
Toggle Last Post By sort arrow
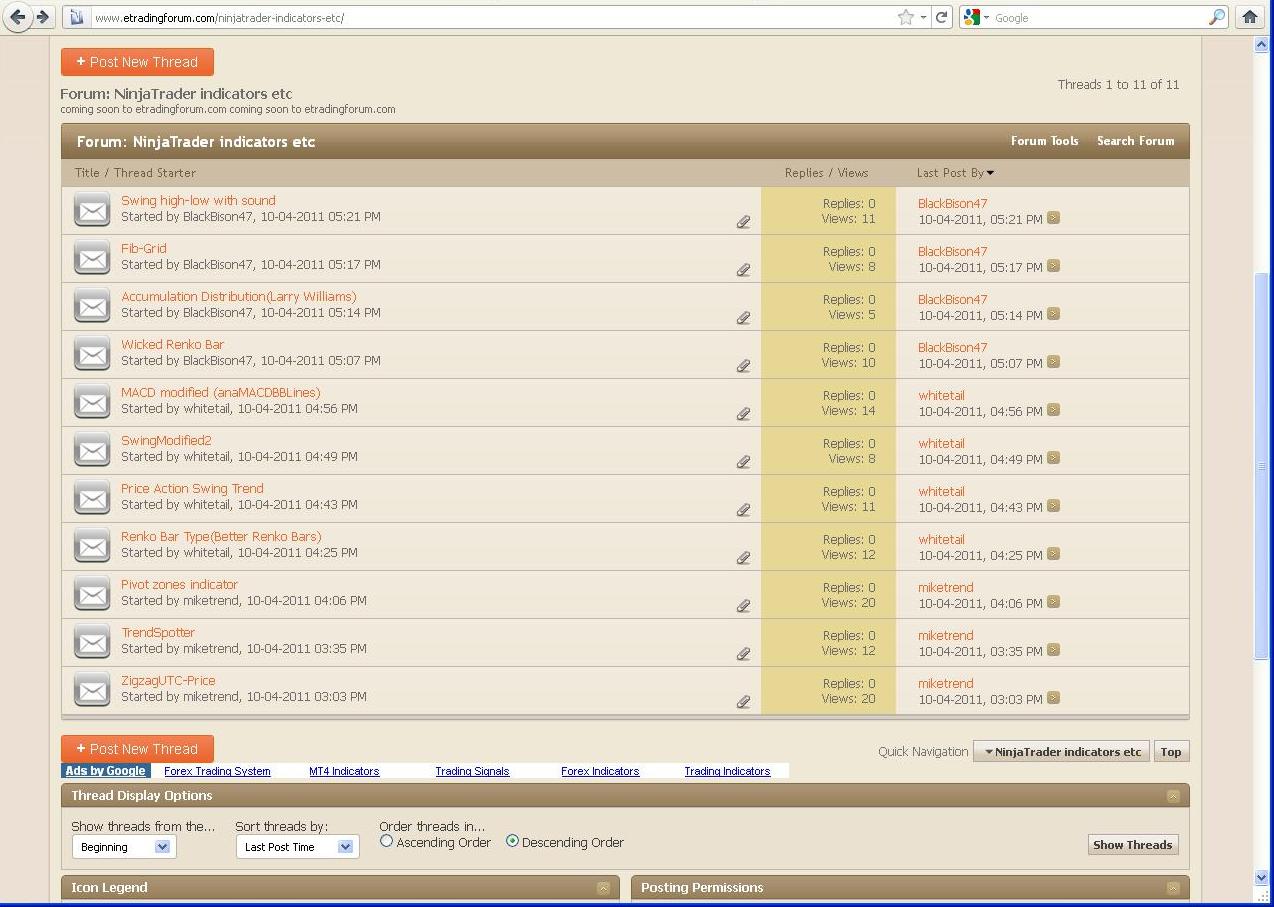coord(990,173)
